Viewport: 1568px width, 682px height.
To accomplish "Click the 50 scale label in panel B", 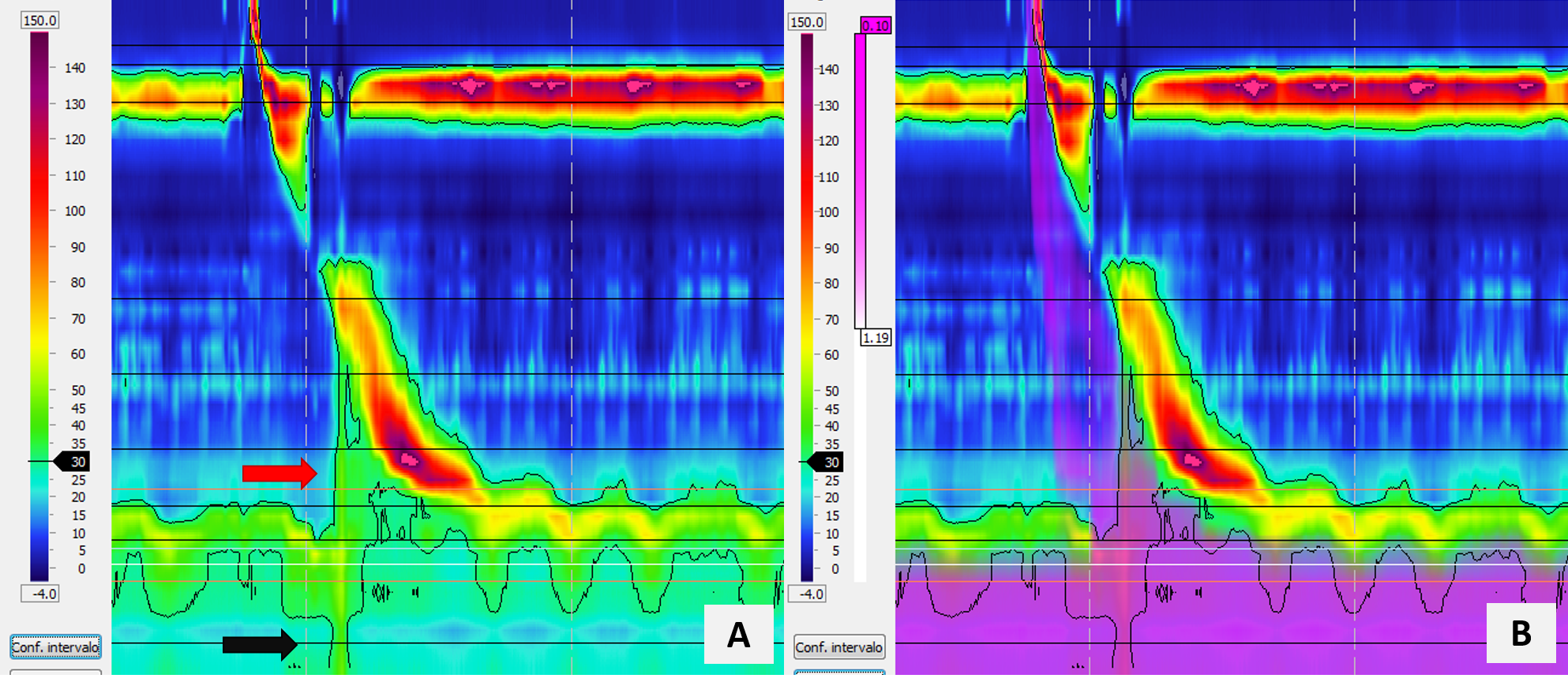I will pos(831,391).
